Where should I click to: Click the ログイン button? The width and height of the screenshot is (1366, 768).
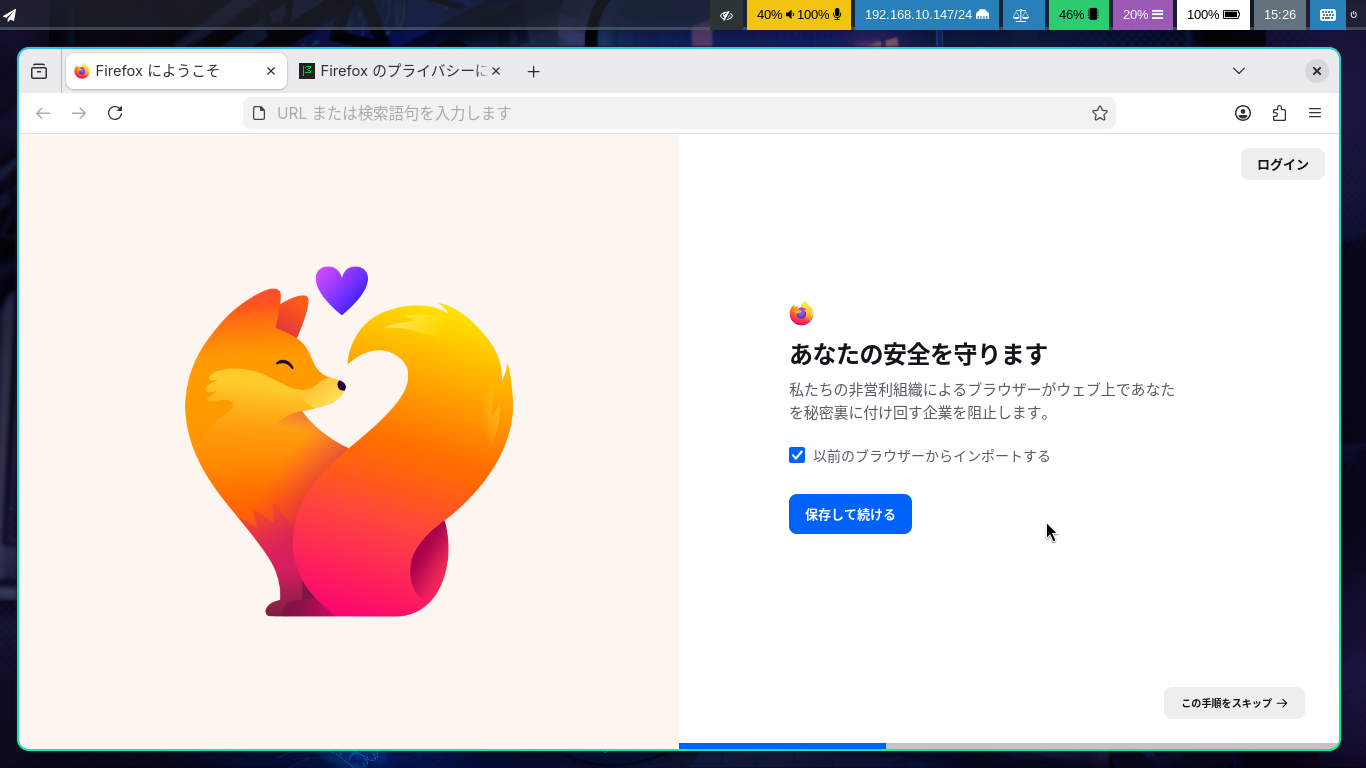click(x=1283, y=164)
